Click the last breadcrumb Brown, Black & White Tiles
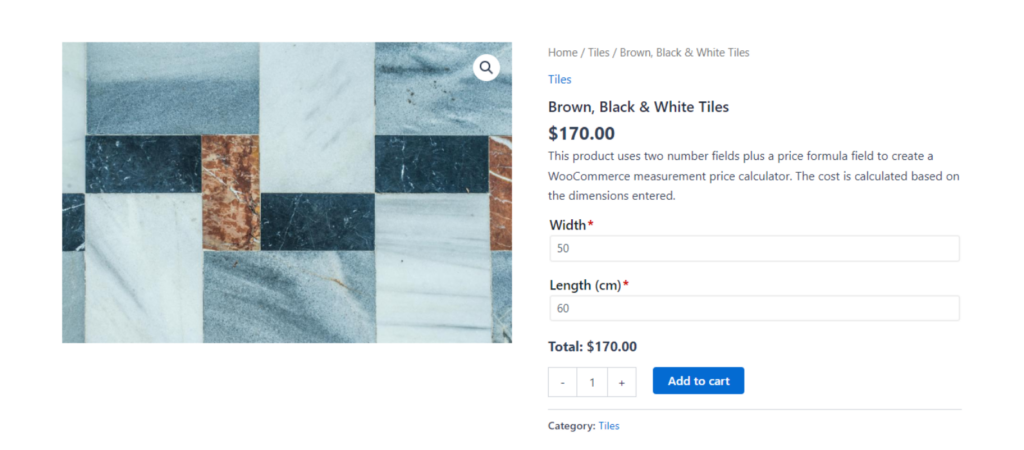Viewport: 1024px width, 450px height. pos(684,52)
